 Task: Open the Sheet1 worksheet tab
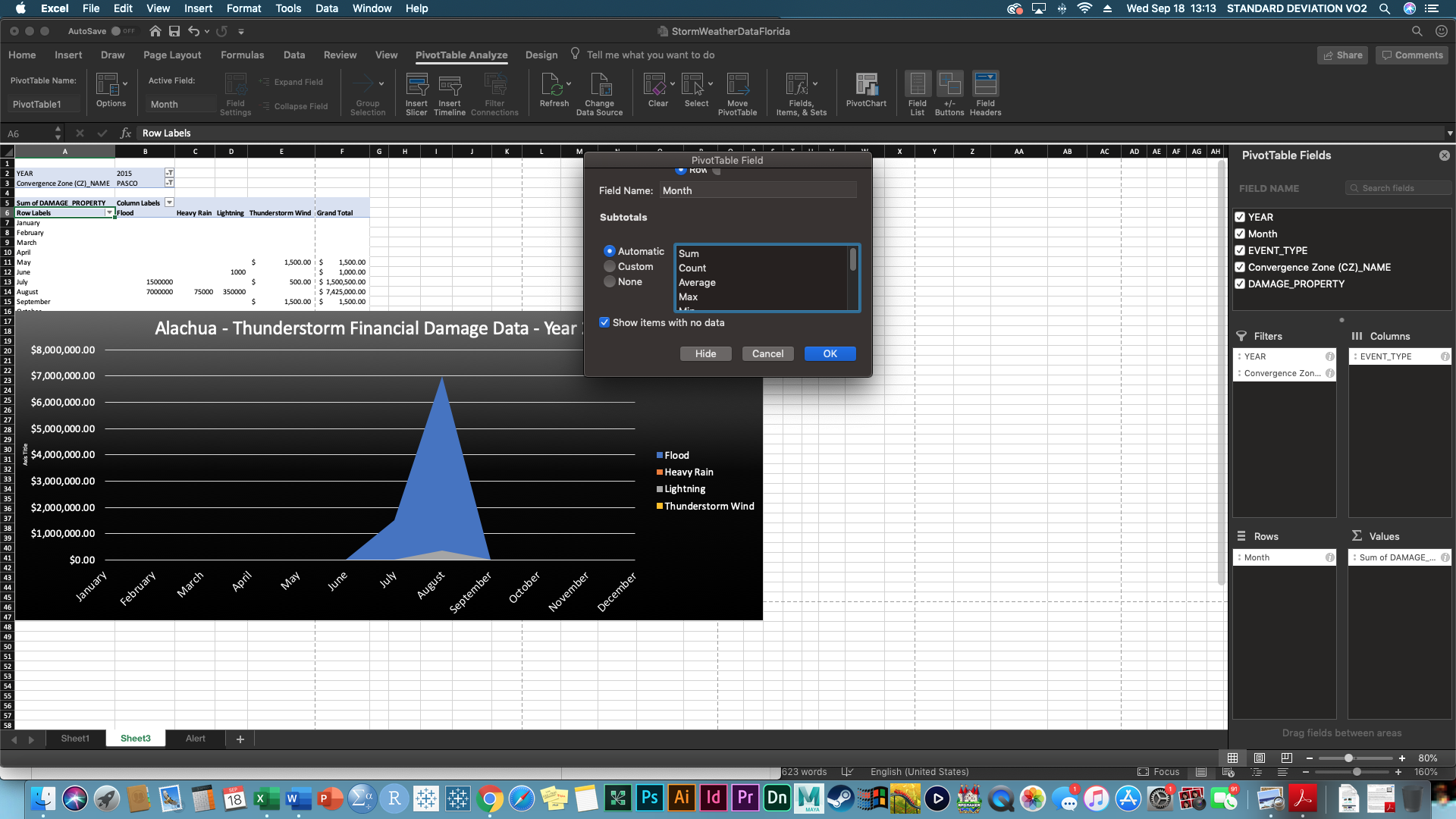[x=75, y=738]
